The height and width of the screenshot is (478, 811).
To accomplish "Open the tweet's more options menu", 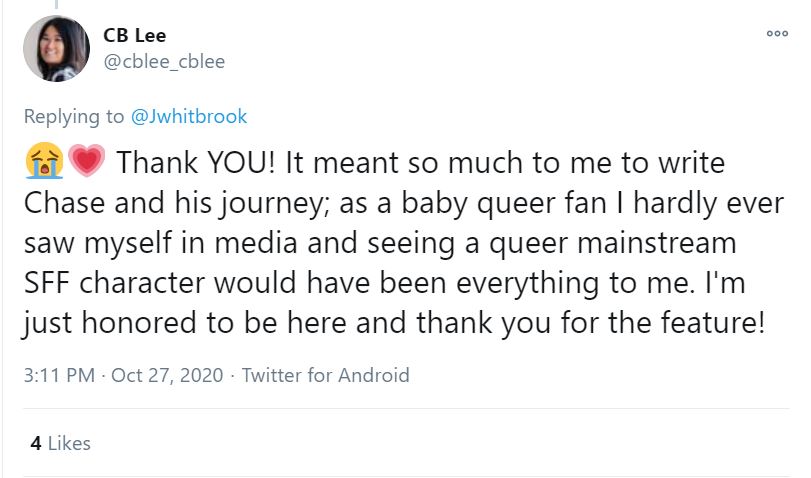I will [x=777, y=33].
